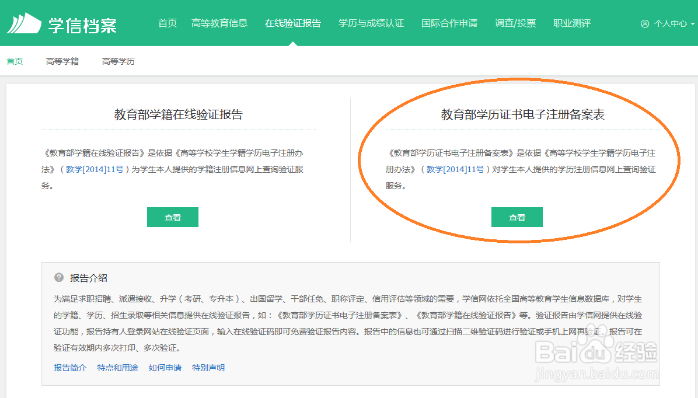Open the 报告简介 link

[x=70, y=367]
